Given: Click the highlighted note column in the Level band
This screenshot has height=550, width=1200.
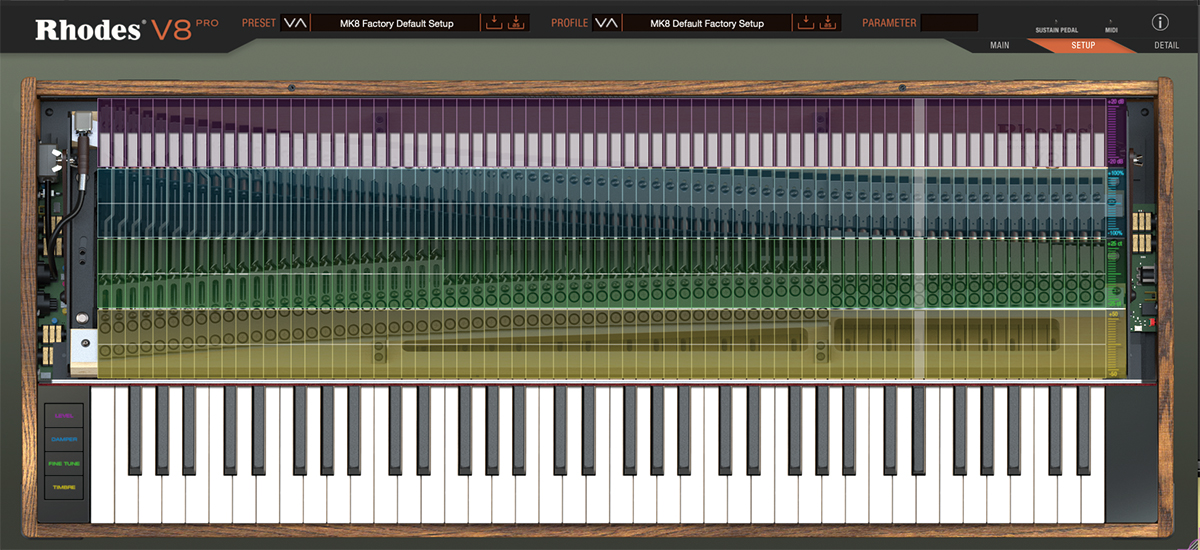Looking at the screenshot, I should [x=918, y=132].
